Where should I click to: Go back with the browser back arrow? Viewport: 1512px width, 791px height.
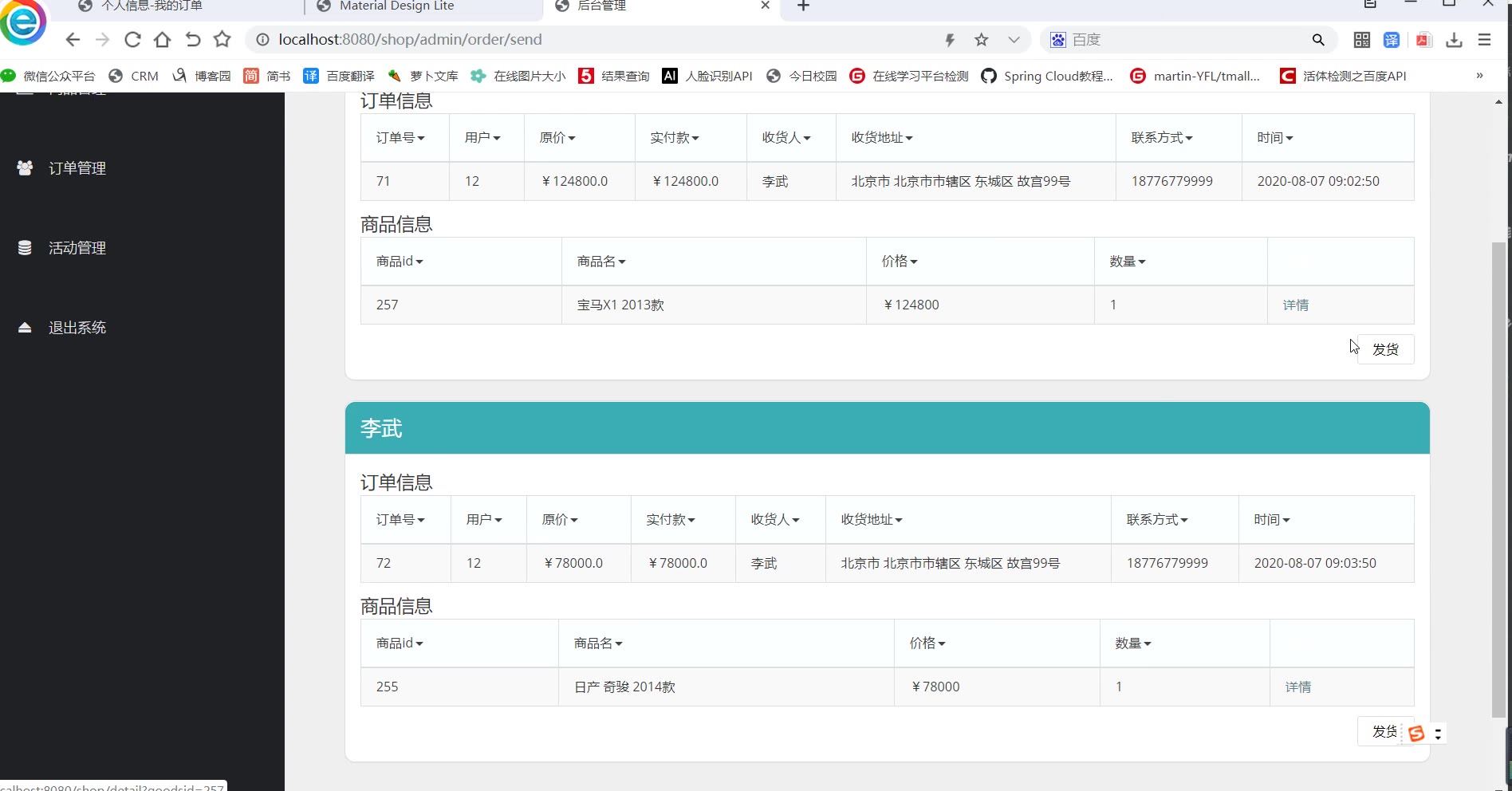73,39
